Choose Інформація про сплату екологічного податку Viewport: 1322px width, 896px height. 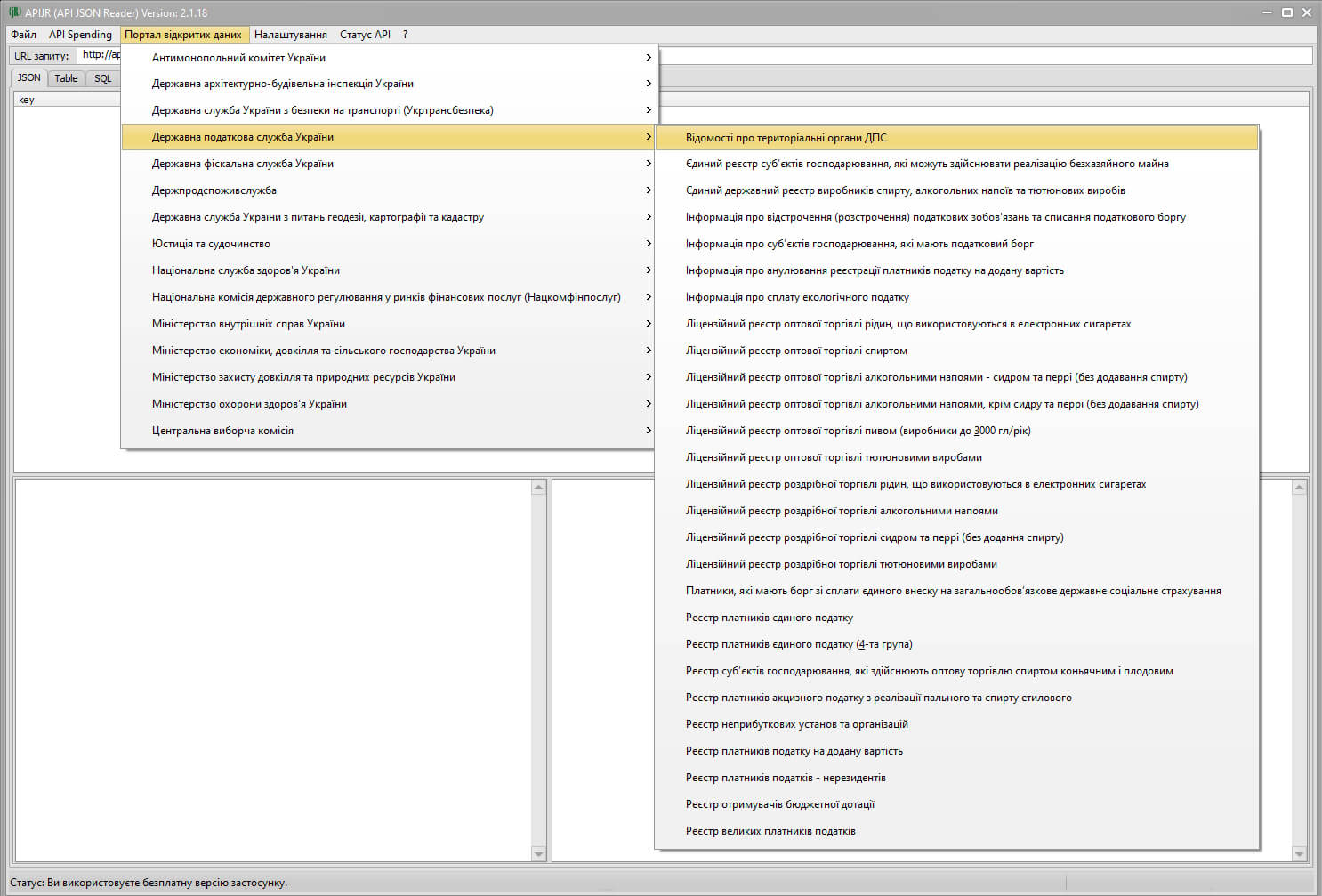click(x=797, y=297)
